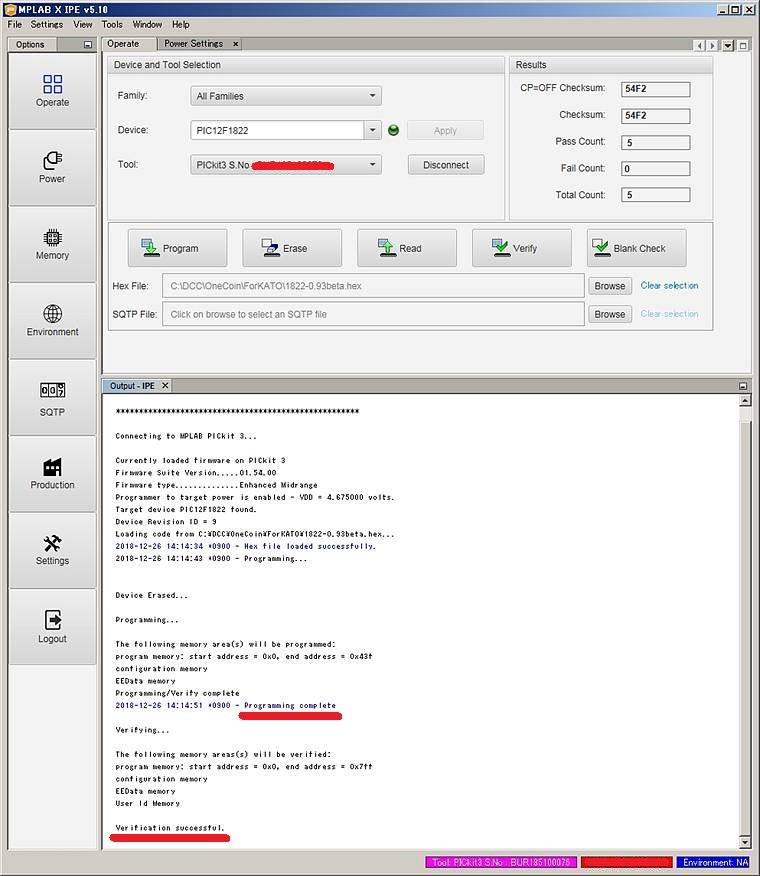This screenshot has height=876, width=760.
Task: Click the Program button
Action: pos(177,248)
